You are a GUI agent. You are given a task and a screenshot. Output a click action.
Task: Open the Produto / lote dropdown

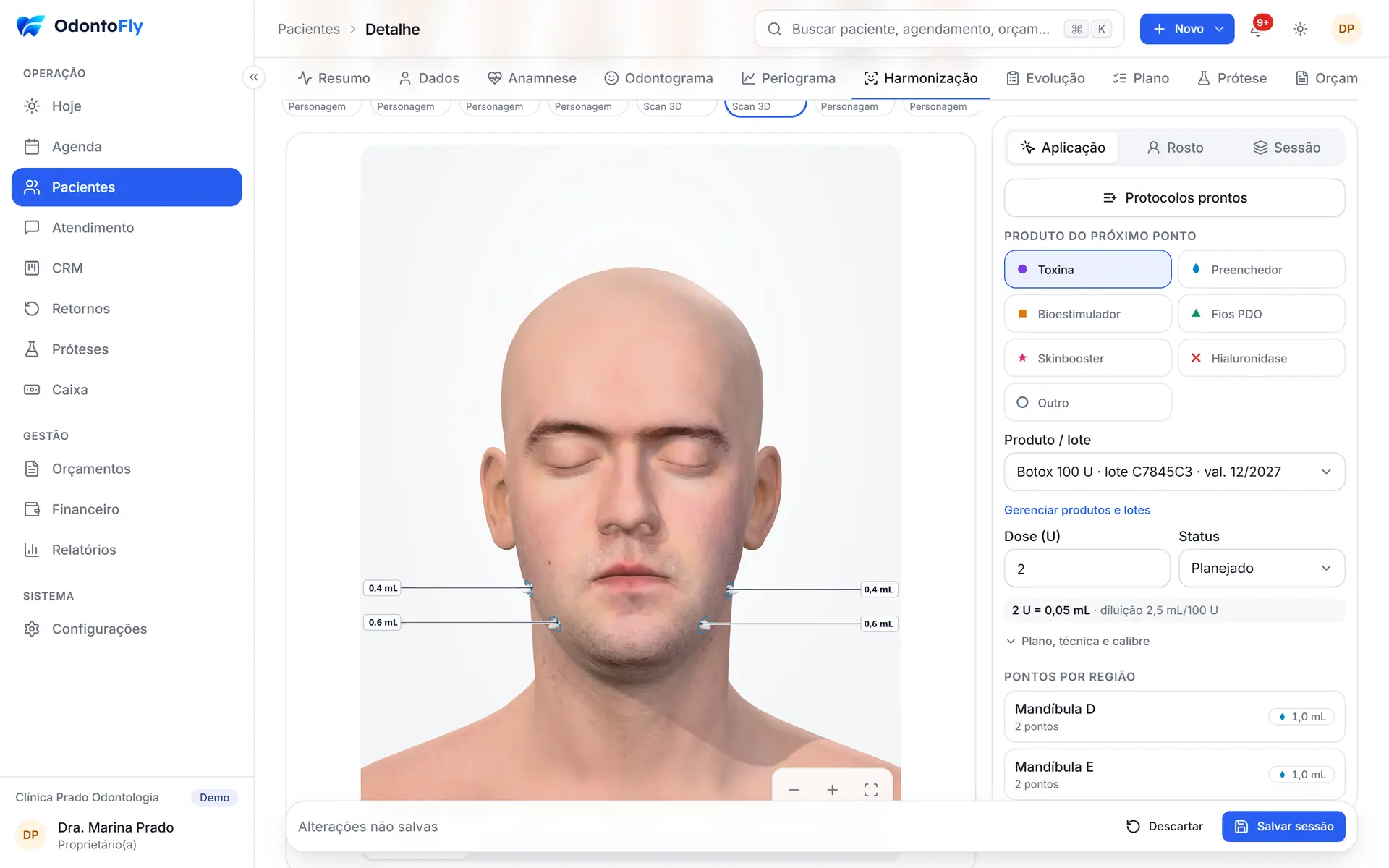pyautogui.click(x=1174, y=472)
